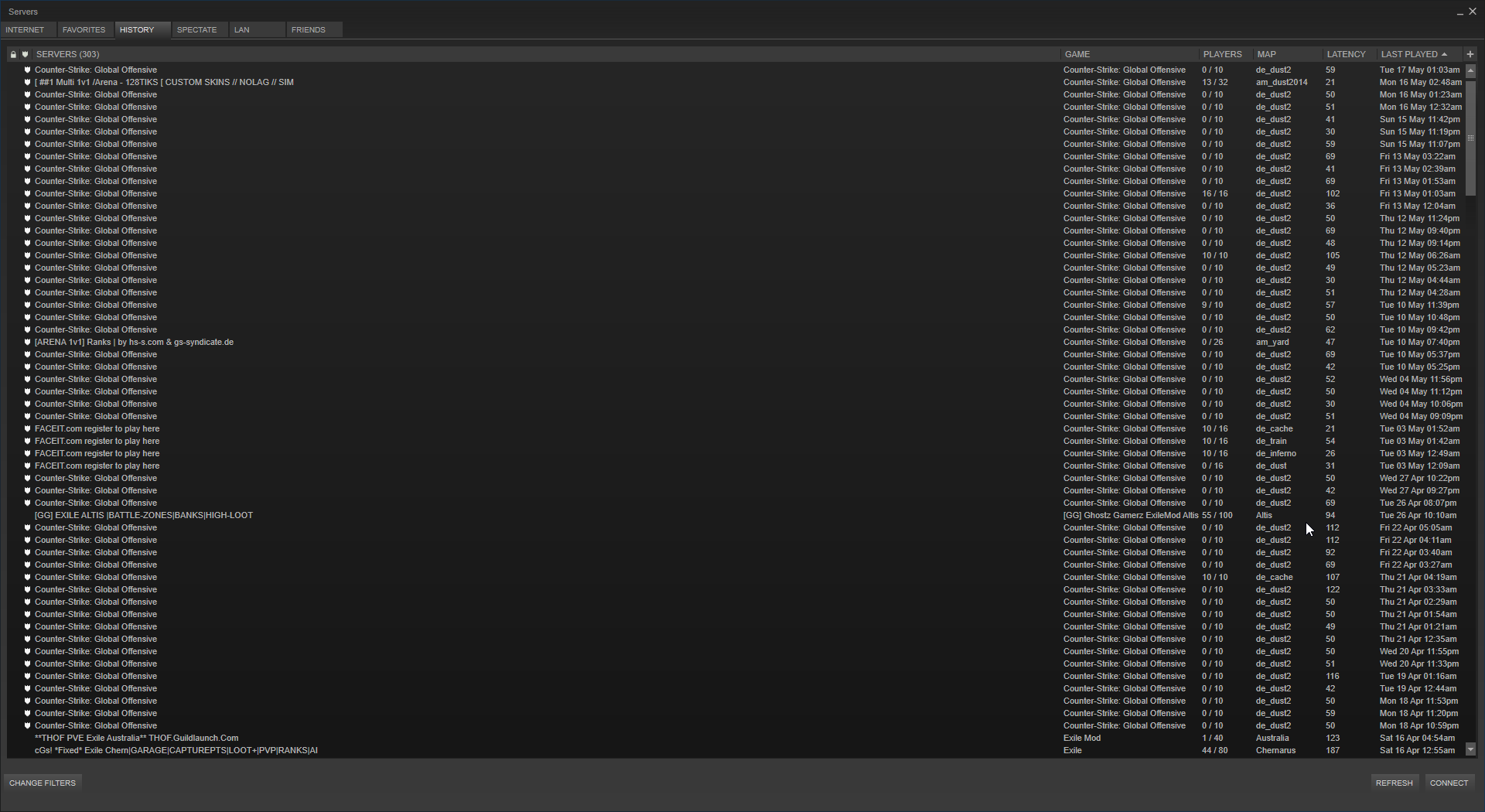Image resolution: width=1485 pixels, height=812 pixels.
Task: Click the [GG] Ghostz Gamerz ExileMod Altis game cell
Action: coord(1131,515)
